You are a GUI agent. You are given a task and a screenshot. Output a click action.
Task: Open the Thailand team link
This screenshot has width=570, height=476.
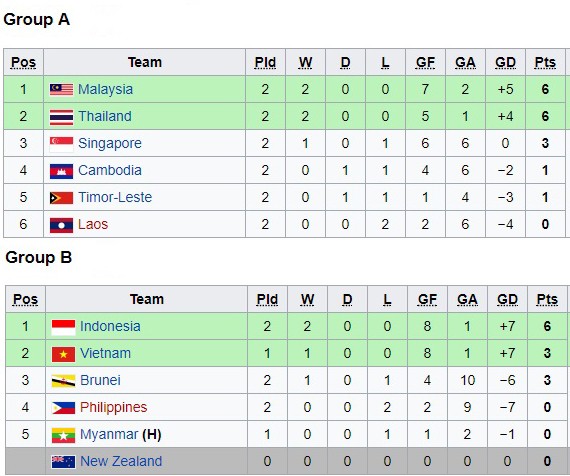pyautogui.click(x=105, y=116)
